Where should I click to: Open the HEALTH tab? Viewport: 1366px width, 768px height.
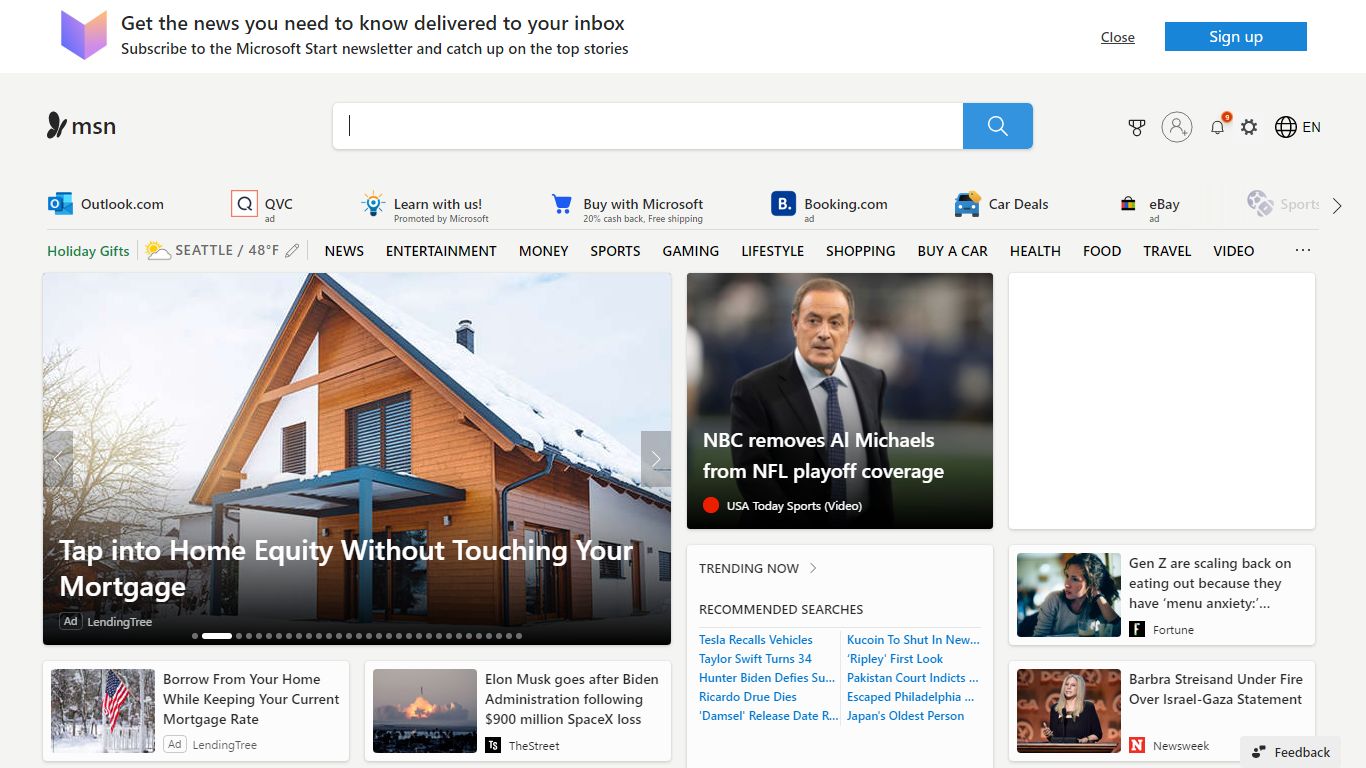point(1035,251)
